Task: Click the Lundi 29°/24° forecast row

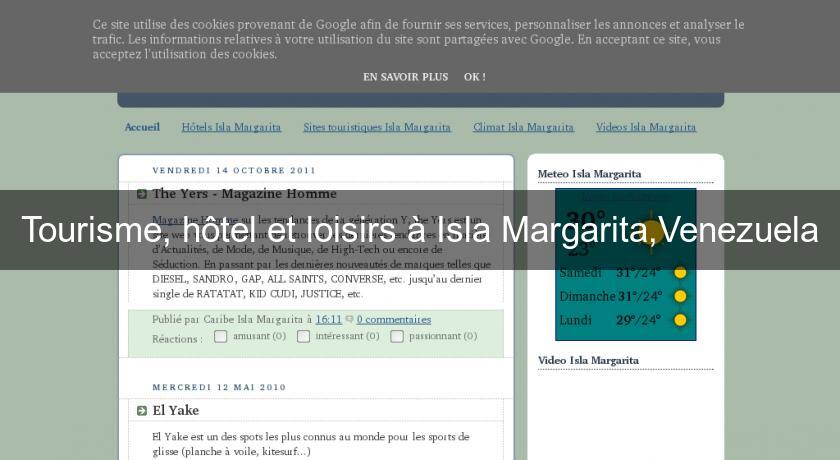Action: (623, 320)
